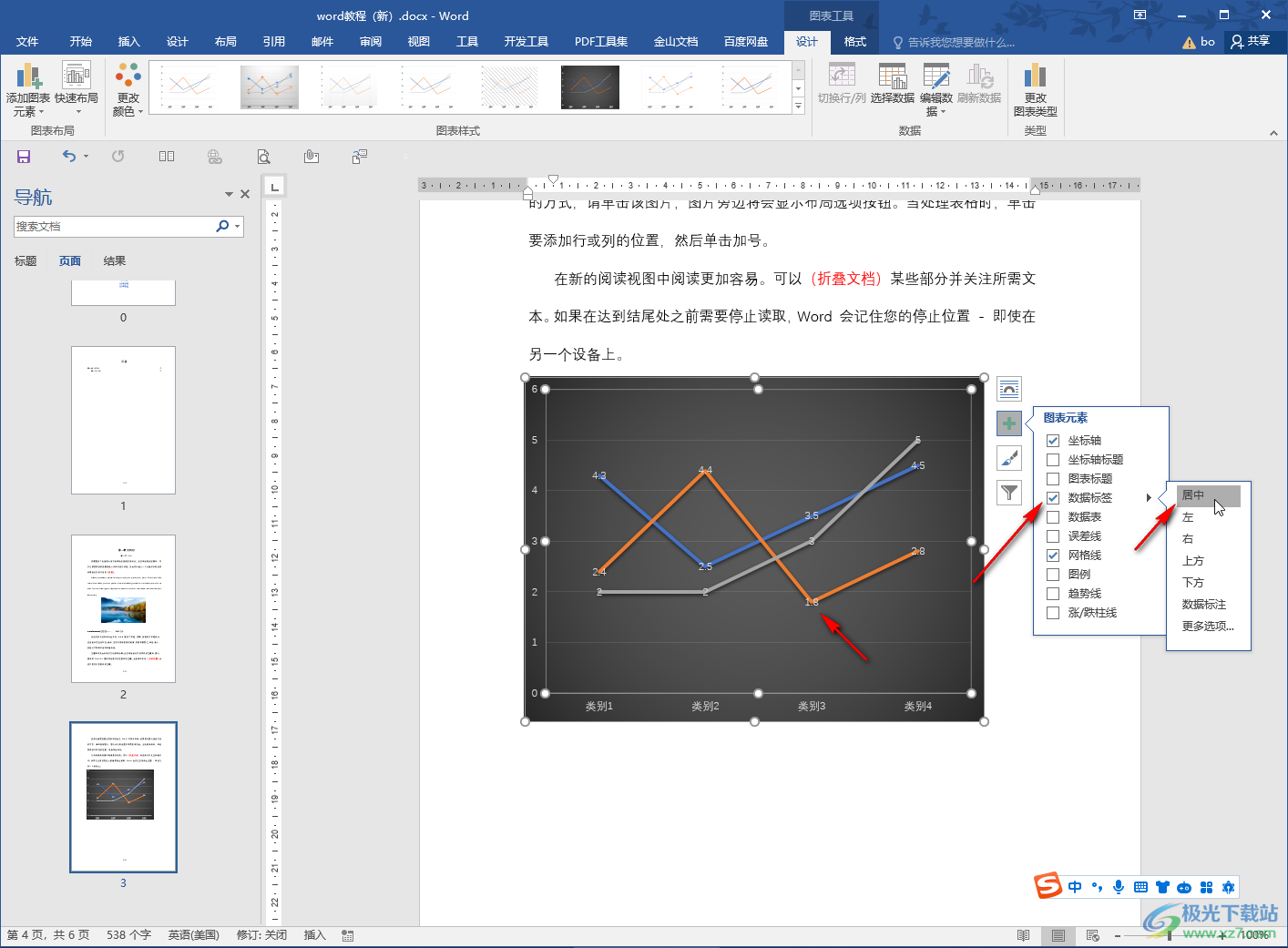
Task: Check the 图表标题 checkbox
Action: [x=1053, y=479]
